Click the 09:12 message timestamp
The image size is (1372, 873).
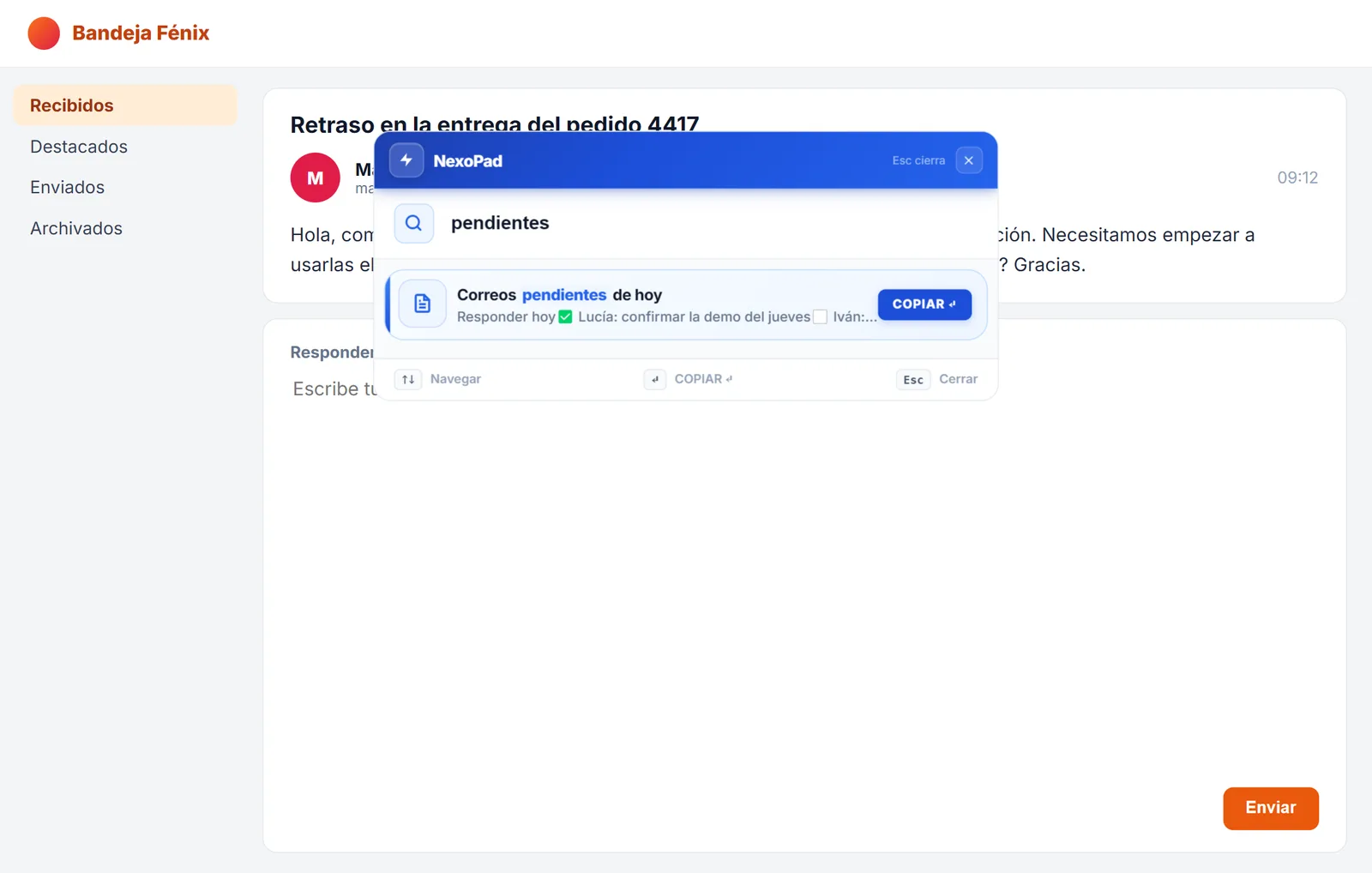pos(1297,178)
